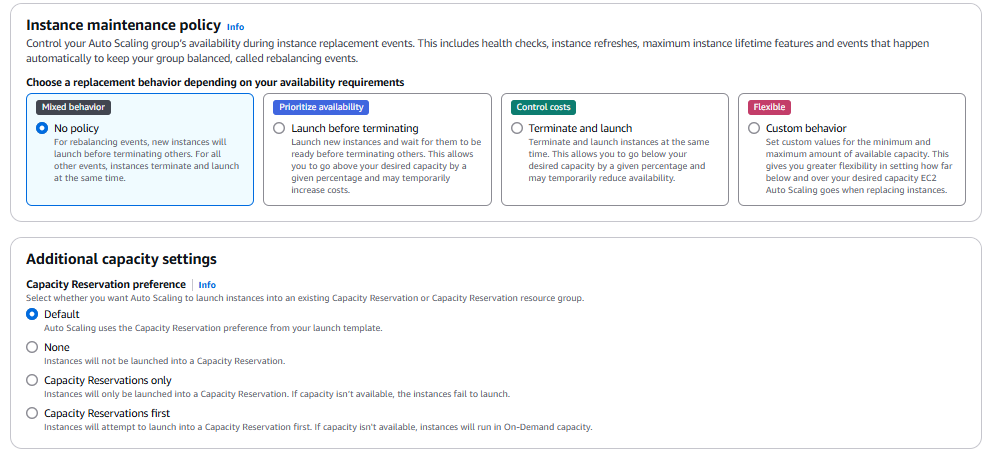Screen dimensions: 991x453
Task: Select the No policy radio button
Action: [x=42, y=128]
